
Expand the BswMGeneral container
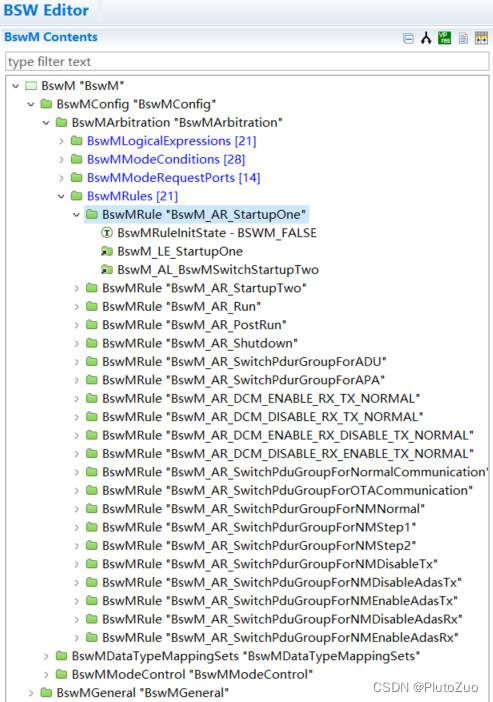click(31, 693)
